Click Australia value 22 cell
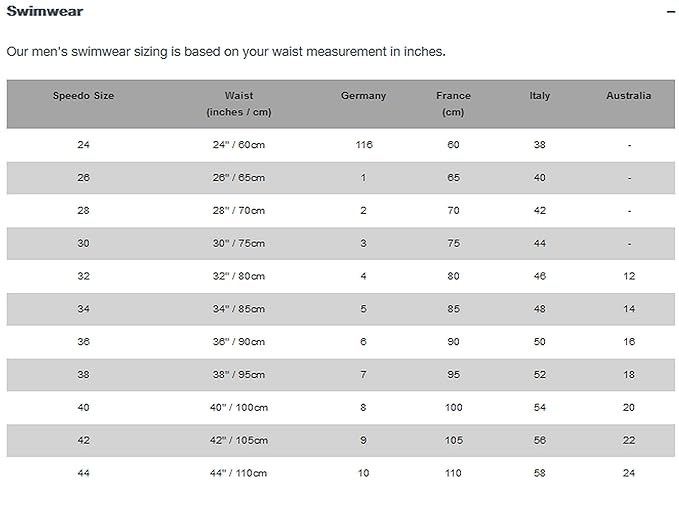This screenshot has height=505, width=679. 628,440
